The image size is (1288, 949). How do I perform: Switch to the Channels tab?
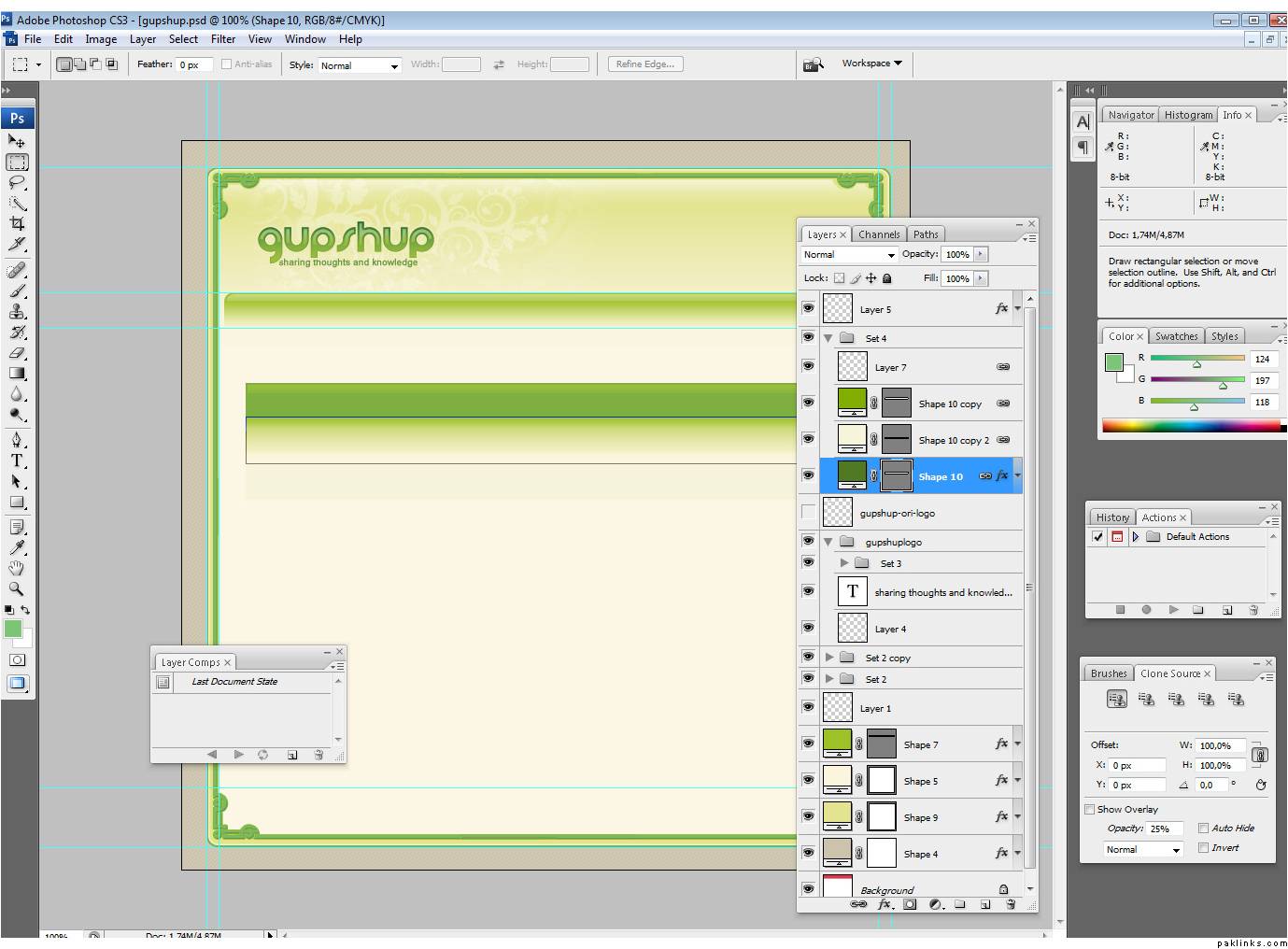click(x=879, y=234)
